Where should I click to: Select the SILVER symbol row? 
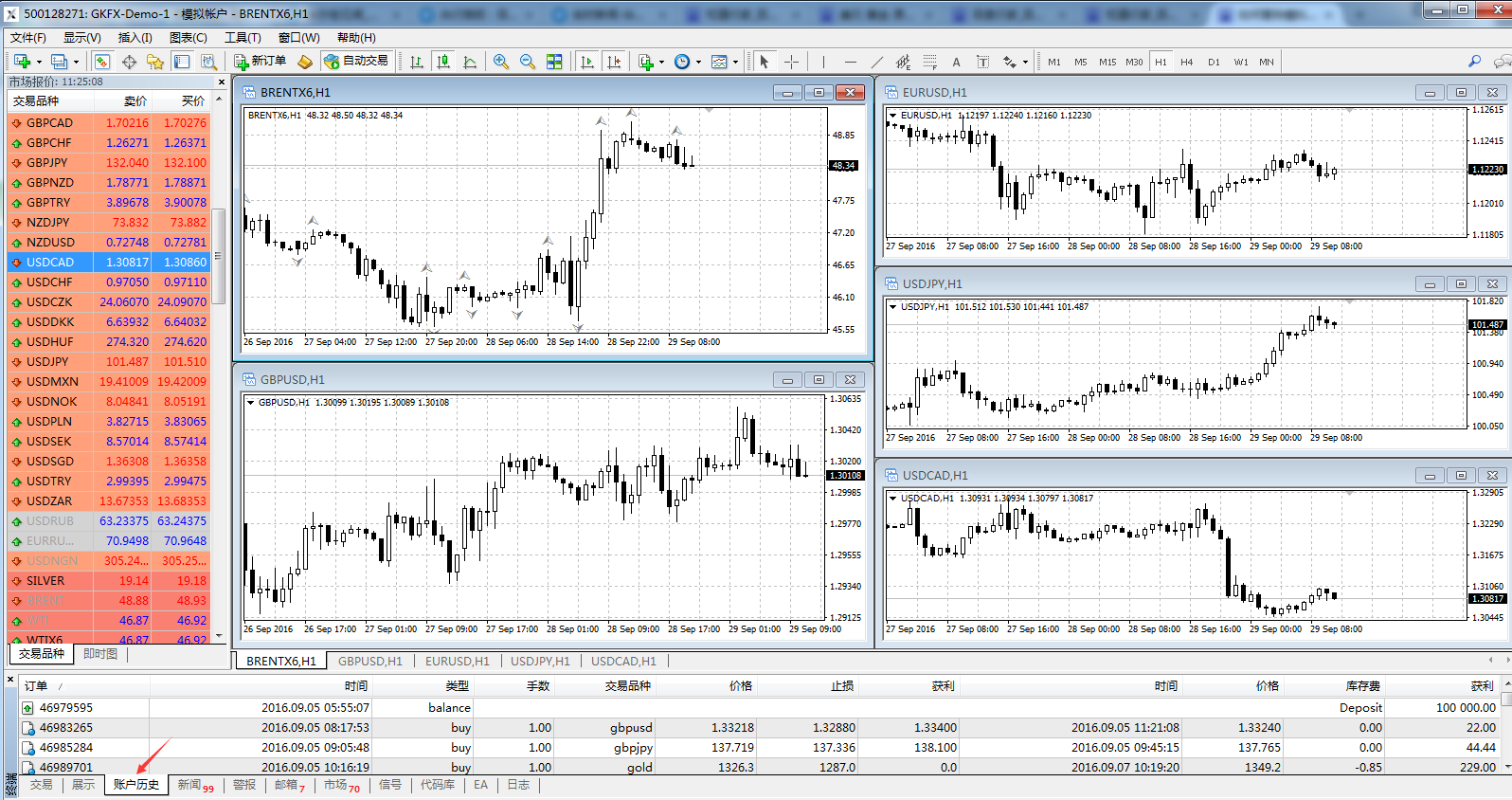tap(109, 580)
